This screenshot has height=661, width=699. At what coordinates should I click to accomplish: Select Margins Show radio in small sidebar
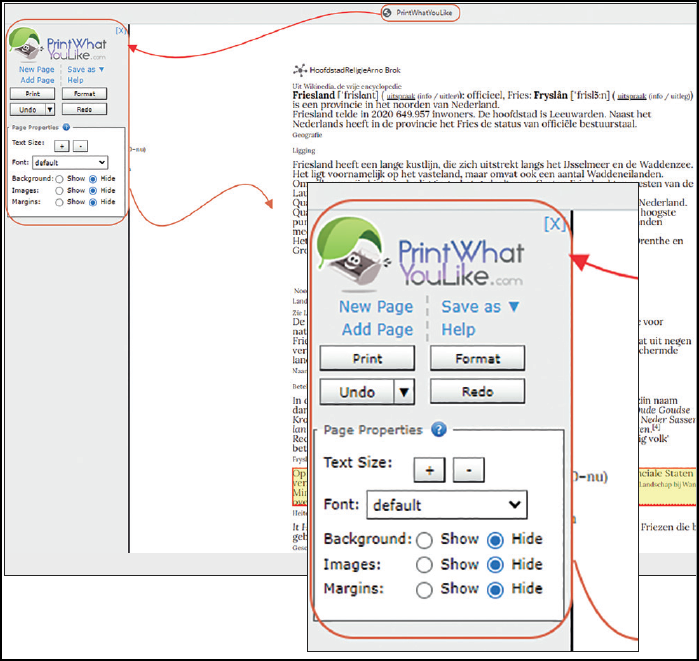point(59,202)
